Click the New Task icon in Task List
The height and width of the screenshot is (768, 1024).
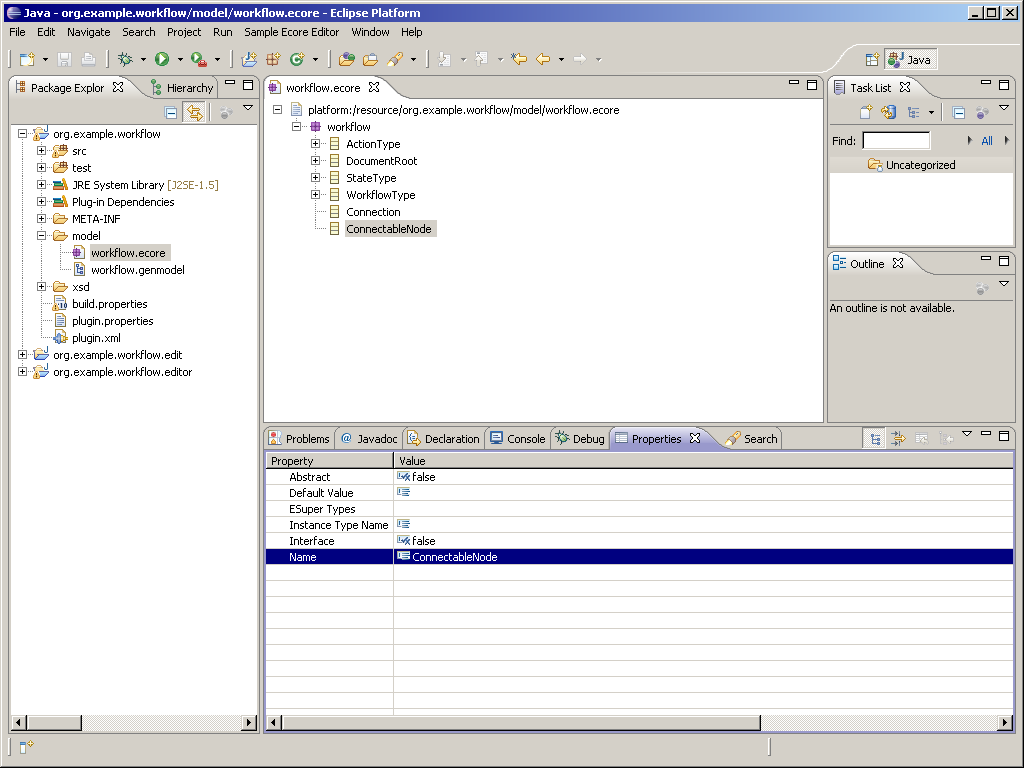pos(866,113)
